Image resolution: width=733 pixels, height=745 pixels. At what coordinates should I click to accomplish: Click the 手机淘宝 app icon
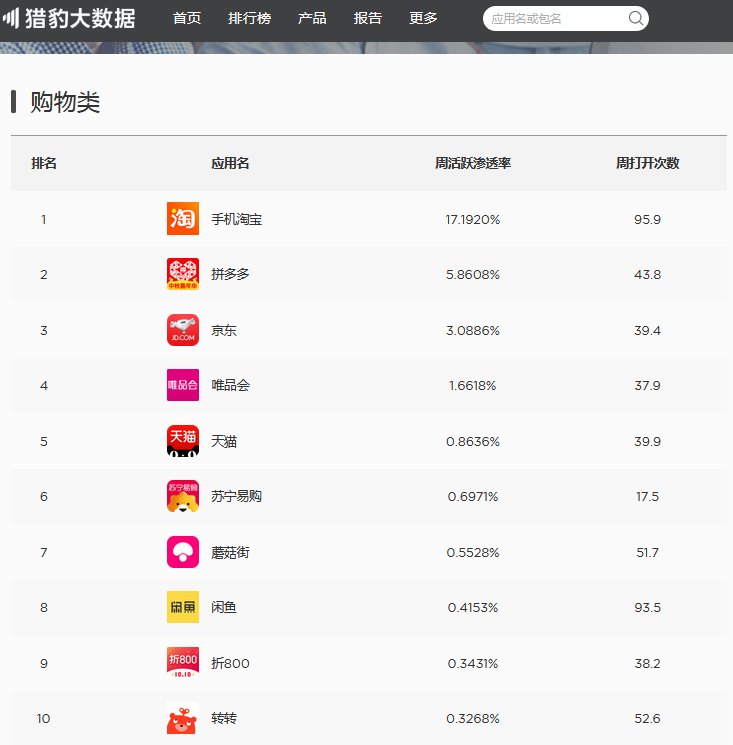click(x=183, y=219)
